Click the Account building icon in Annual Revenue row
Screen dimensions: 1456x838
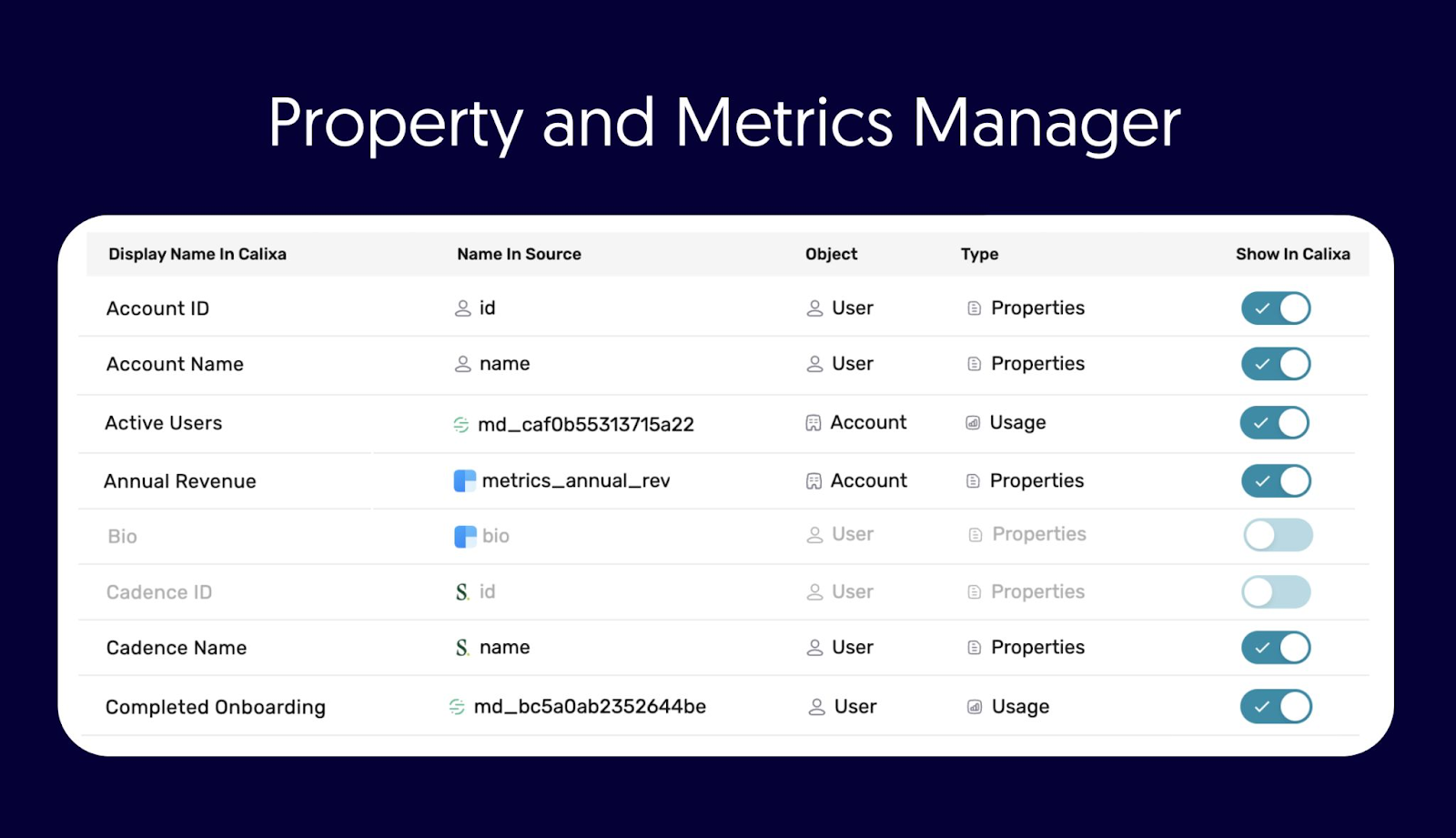(x=814, y=481)
